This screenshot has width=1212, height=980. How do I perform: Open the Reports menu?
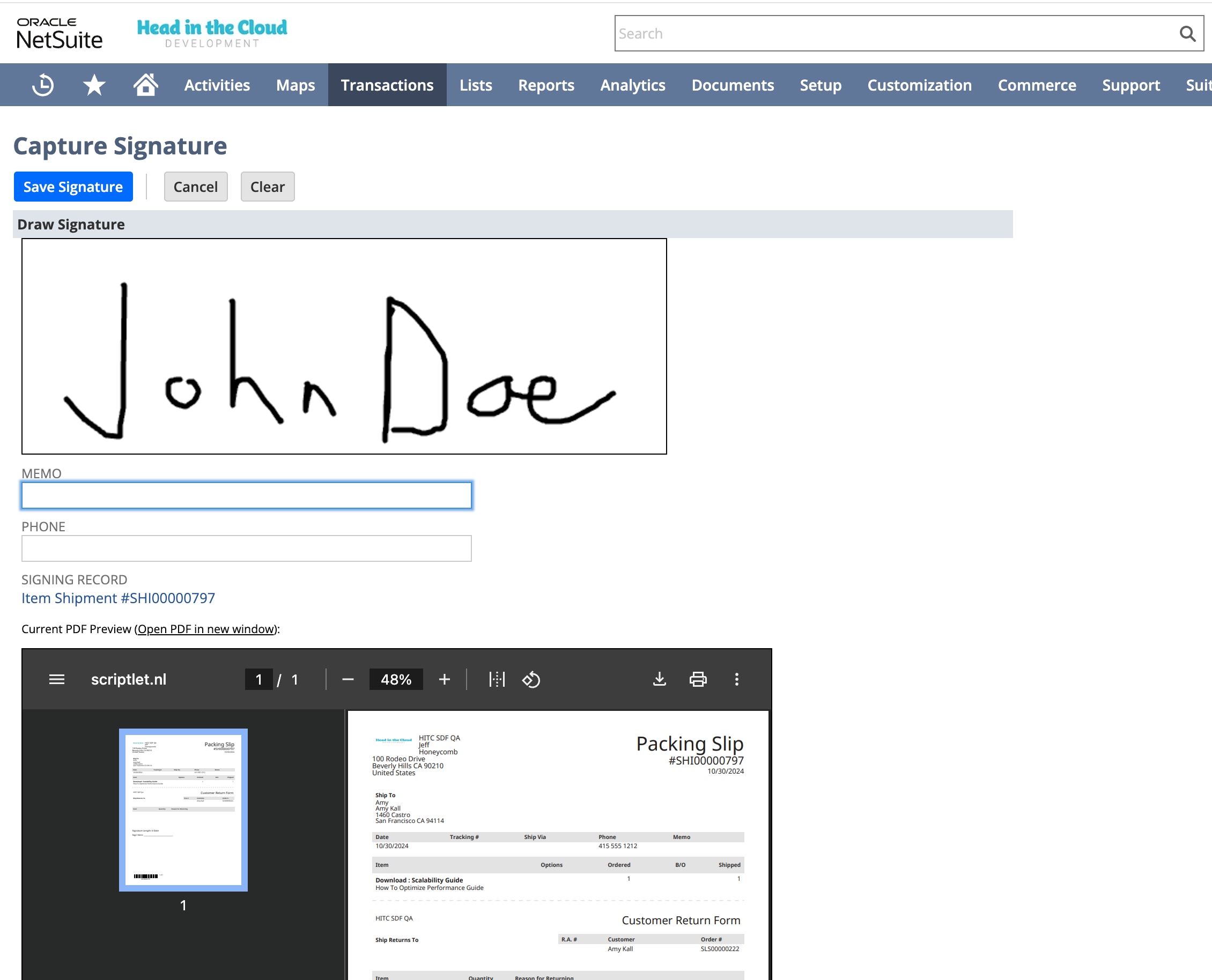[546, 85]
